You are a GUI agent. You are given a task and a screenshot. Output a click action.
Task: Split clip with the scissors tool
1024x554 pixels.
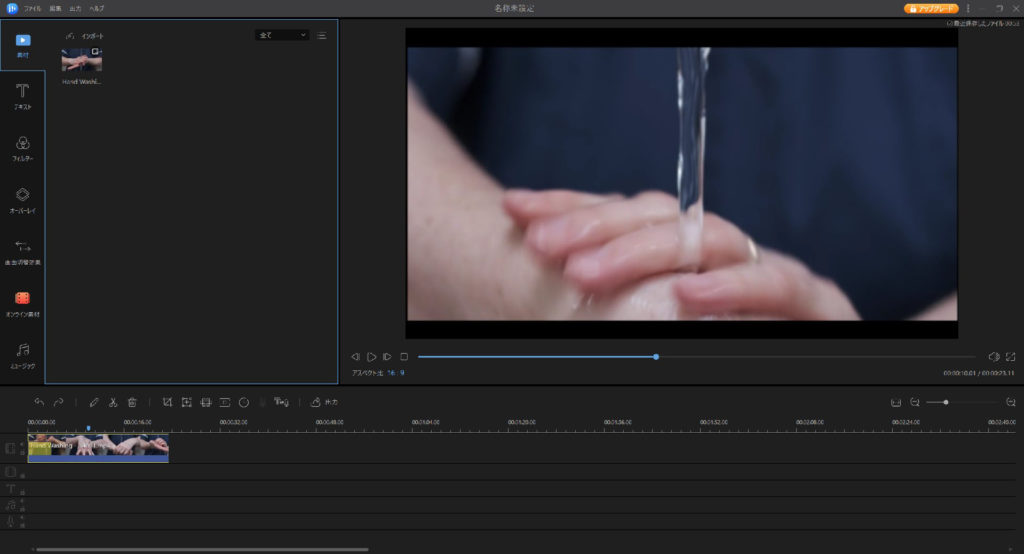[x=113, y=402]
